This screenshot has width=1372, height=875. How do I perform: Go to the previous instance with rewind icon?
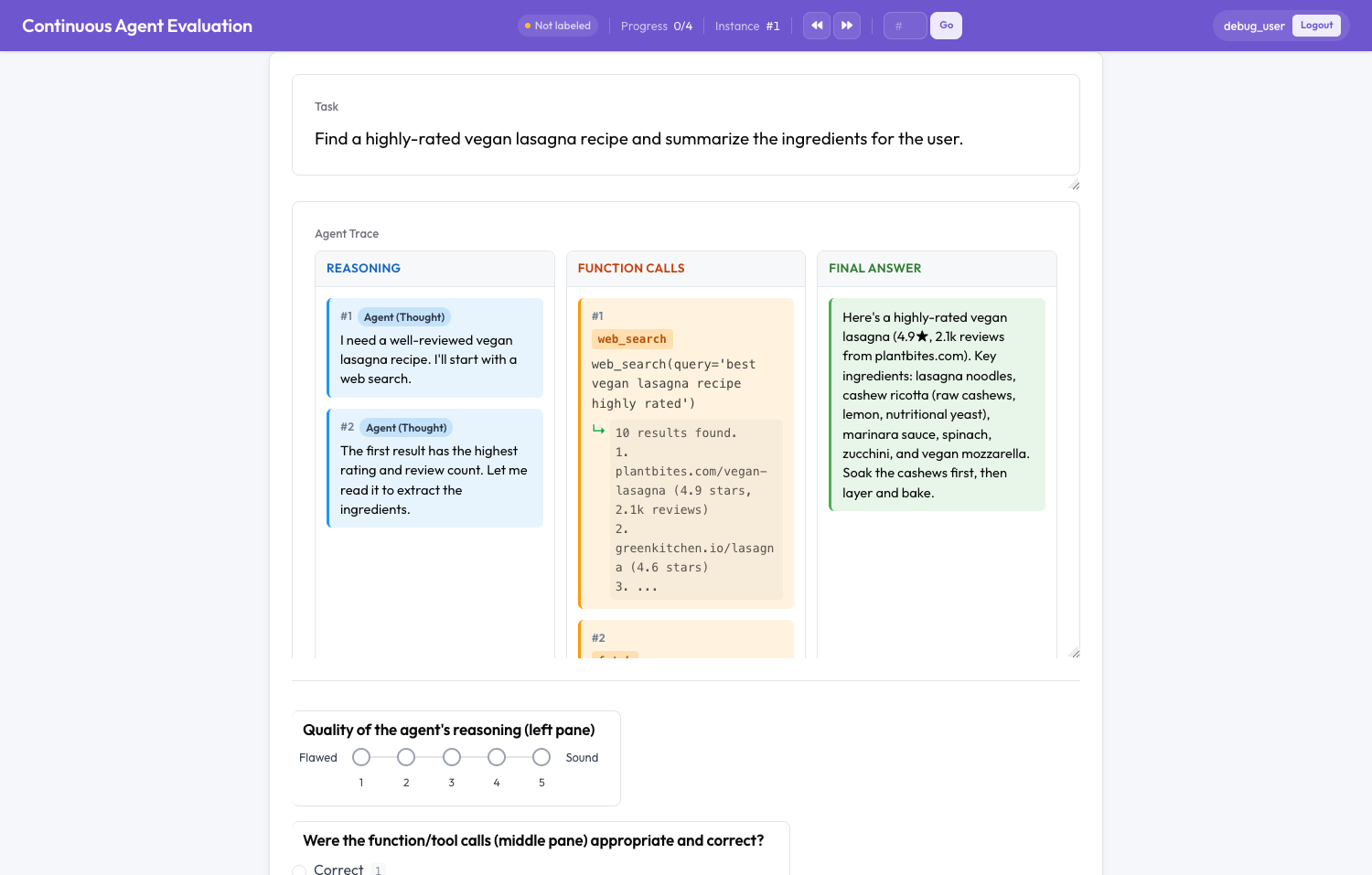pyautogui.click(x=817, y=26)
